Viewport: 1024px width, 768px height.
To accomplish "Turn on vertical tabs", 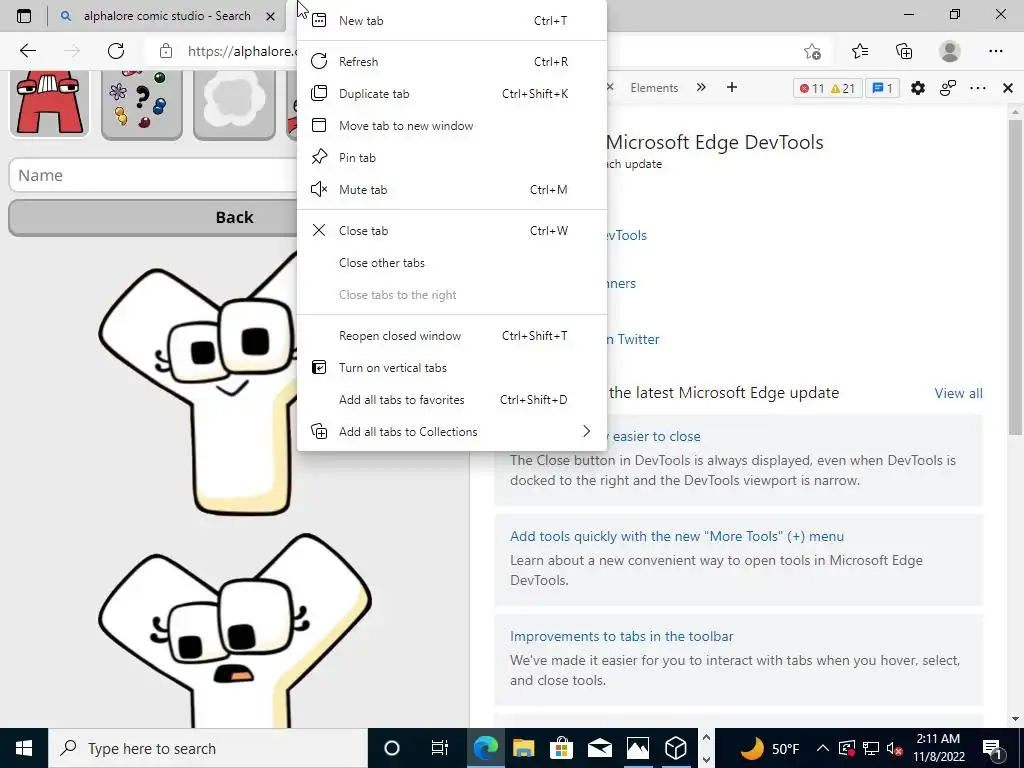I will [452, 368].
